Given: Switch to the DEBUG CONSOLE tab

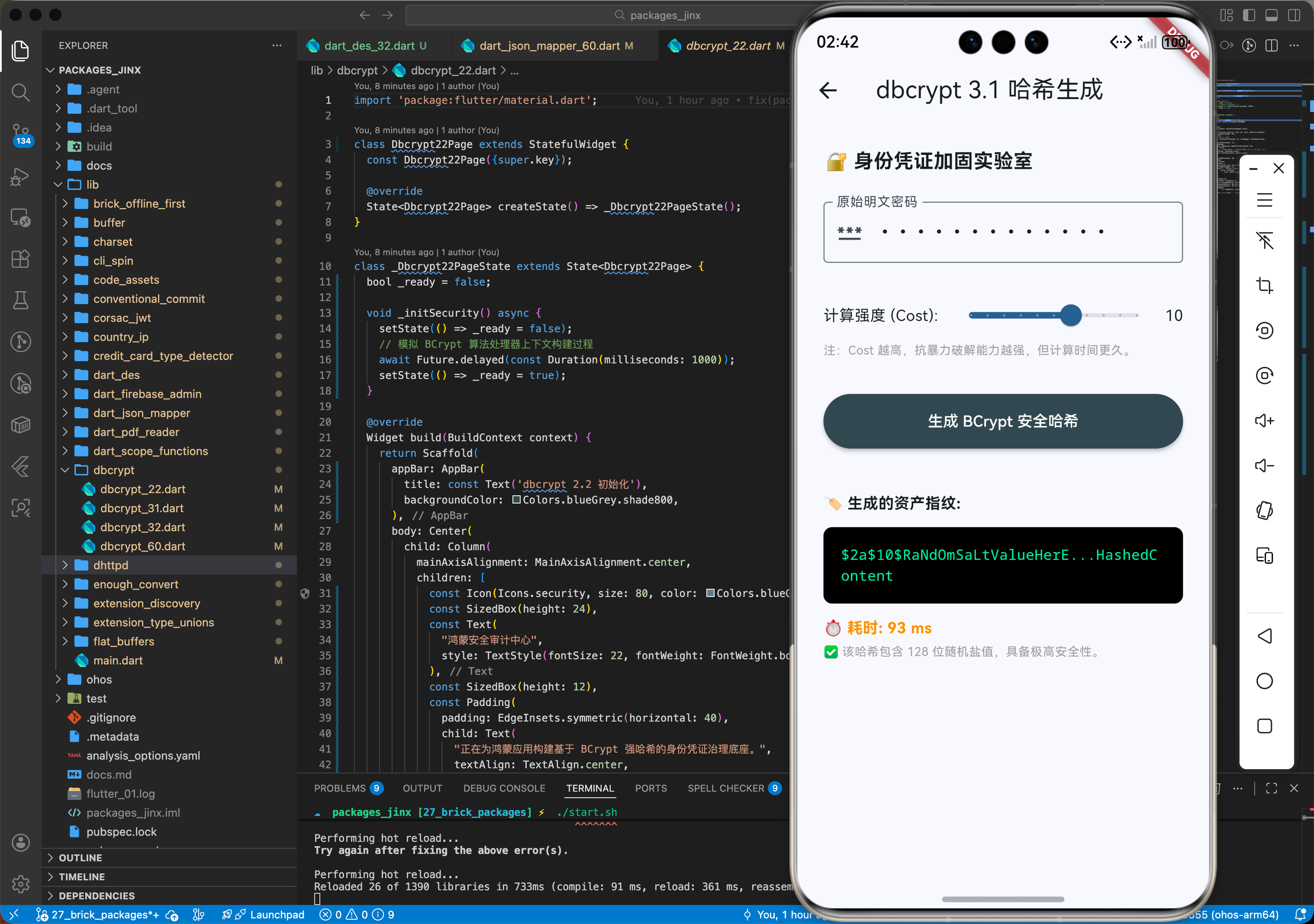Looking at the screenshot, I should click(504, 788).
